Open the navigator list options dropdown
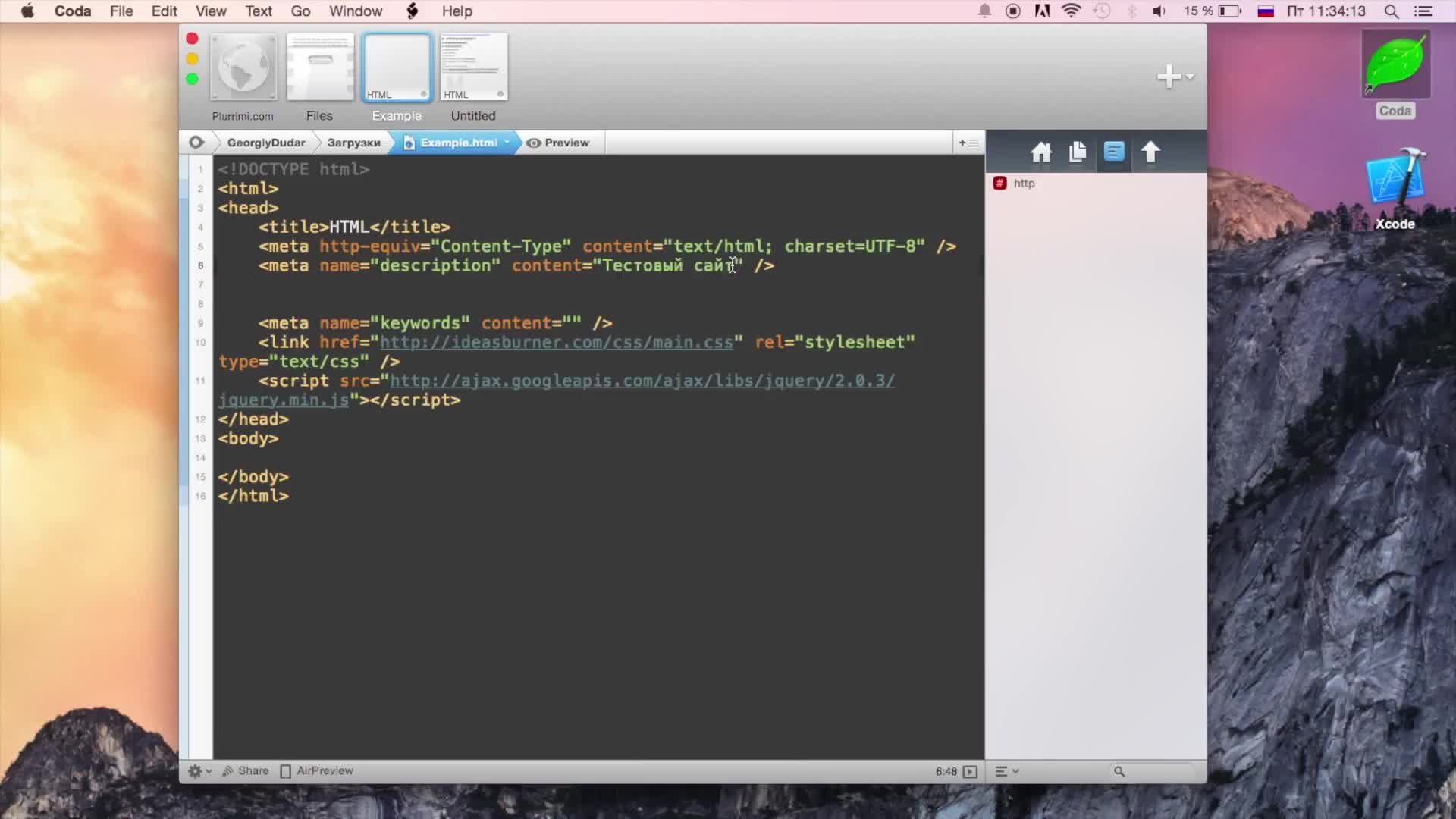The width and height of the screenshot is (1456, 819). click(x=1006, y=771)
